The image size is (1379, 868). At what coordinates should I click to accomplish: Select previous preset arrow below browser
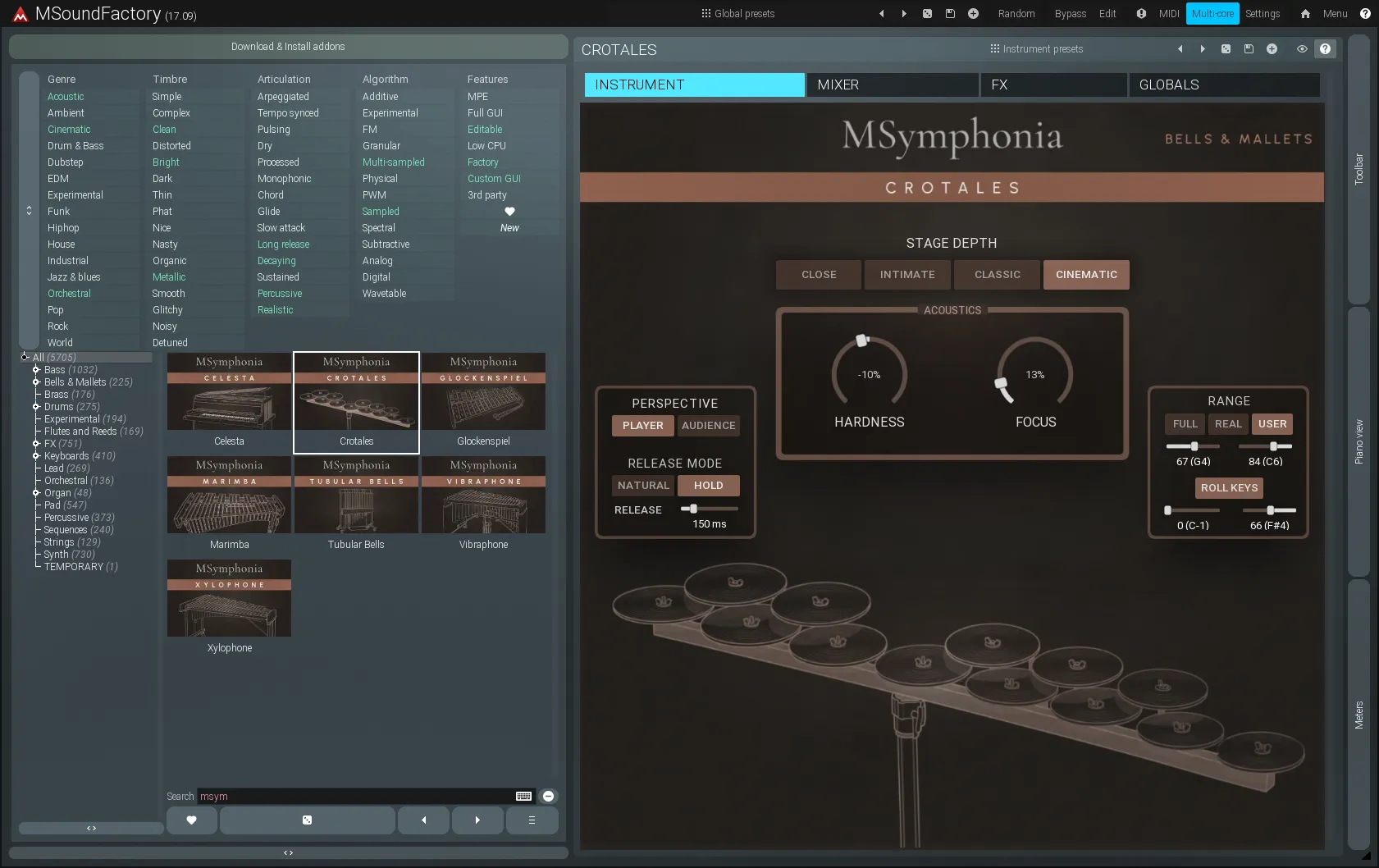click(423, 820)
